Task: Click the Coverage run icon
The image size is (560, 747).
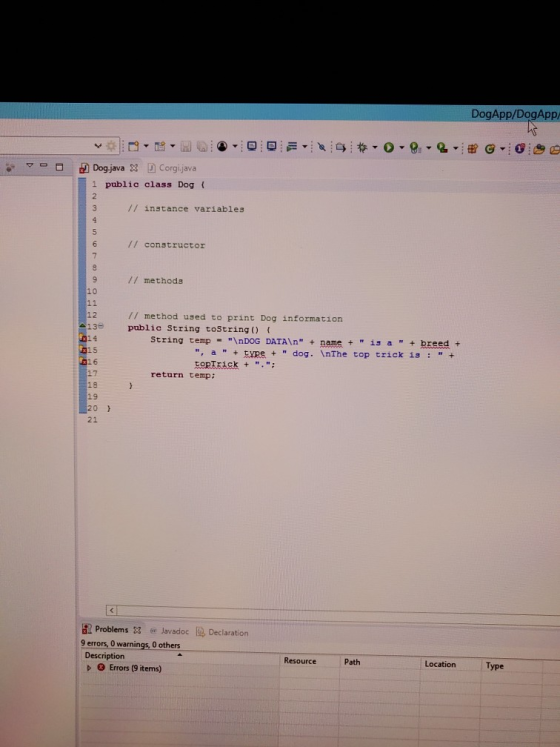Action: [415, 148]
